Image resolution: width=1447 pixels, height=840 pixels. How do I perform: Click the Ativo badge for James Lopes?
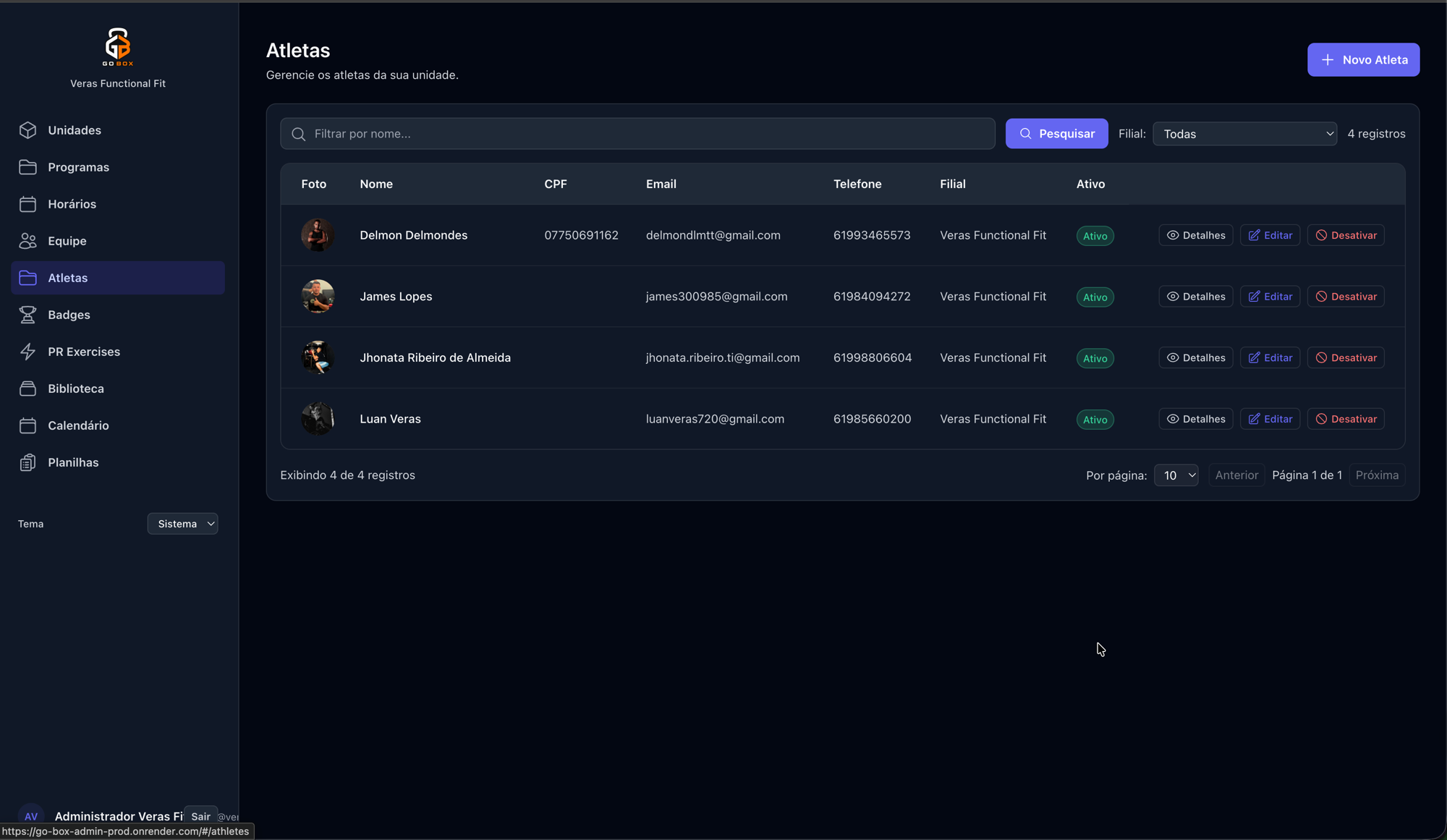[1095, 297]
